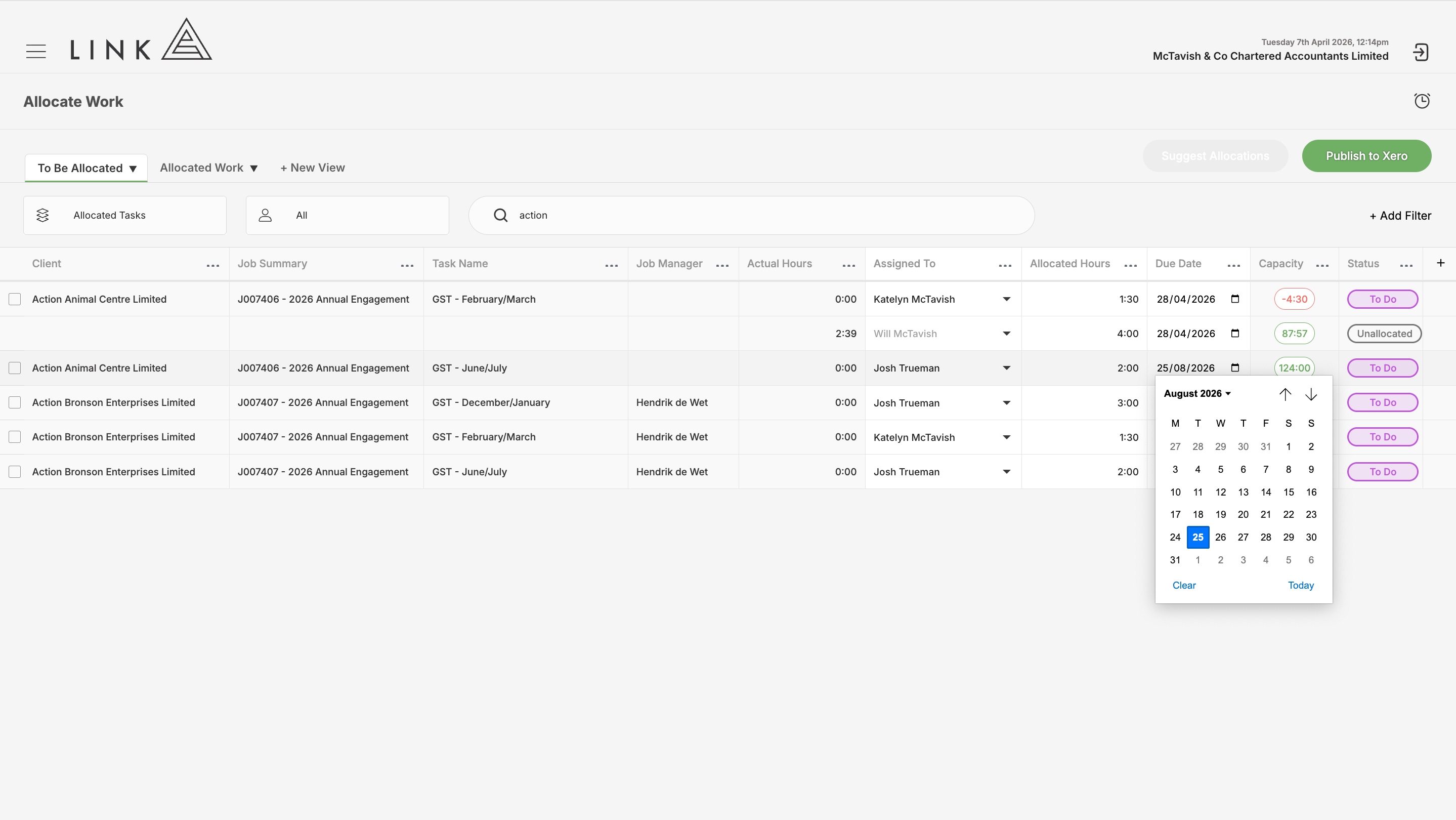Image resolution: width=1456 pixels, height=820 pixels.
Task: Pick August 26 in the calendar
Action: pos(1221,537)
